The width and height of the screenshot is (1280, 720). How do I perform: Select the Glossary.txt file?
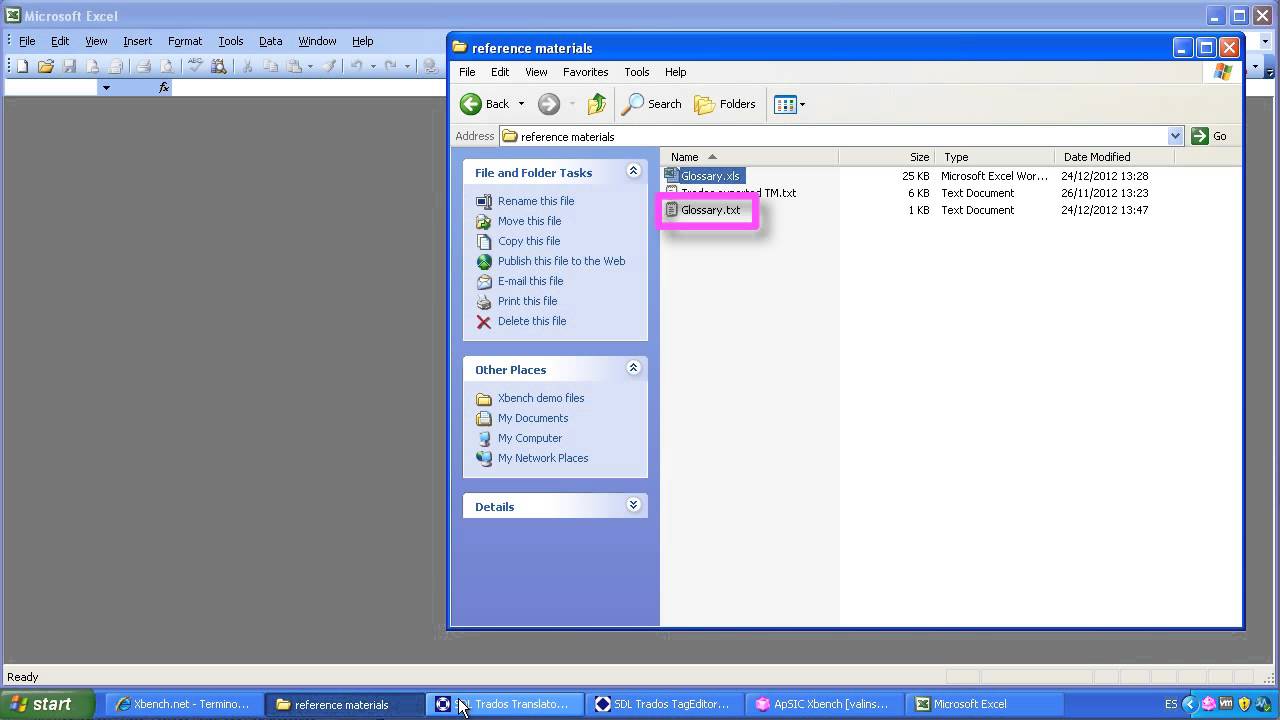(704, 210)
